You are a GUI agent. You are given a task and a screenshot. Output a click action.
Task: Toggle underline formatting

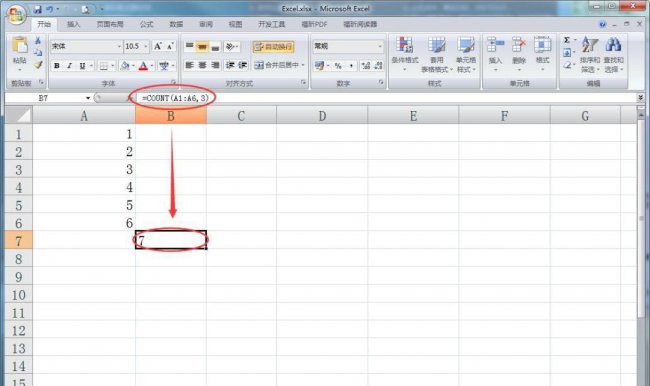[82, 66]
